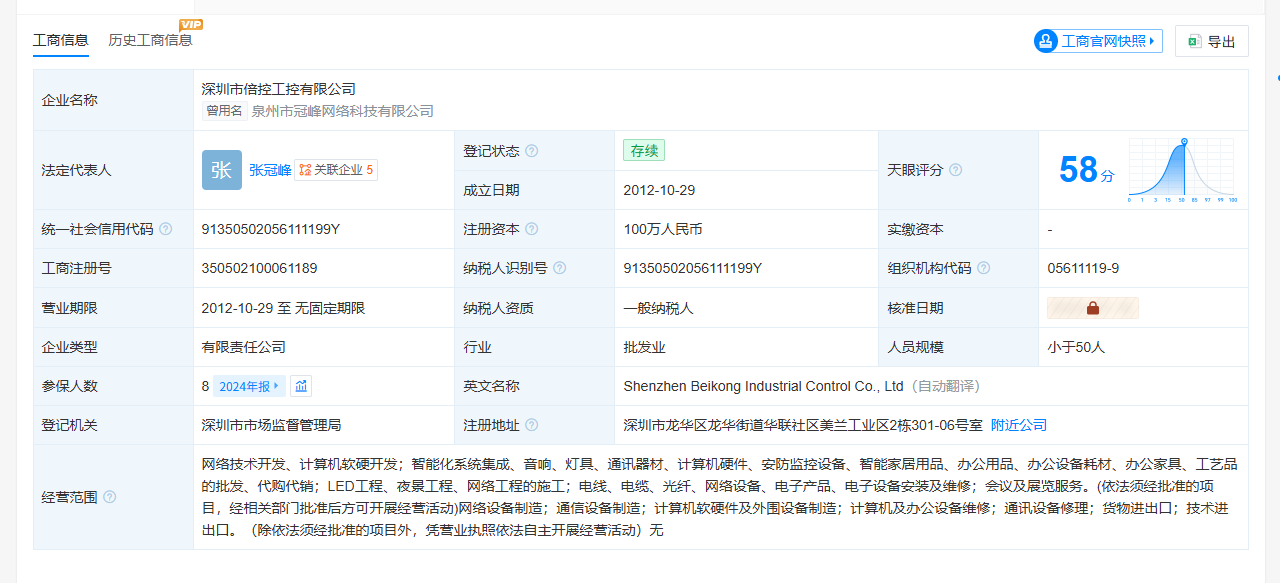Open the insured headcount trend chart icon
The image size is (1280, 583).
(301, 386)
